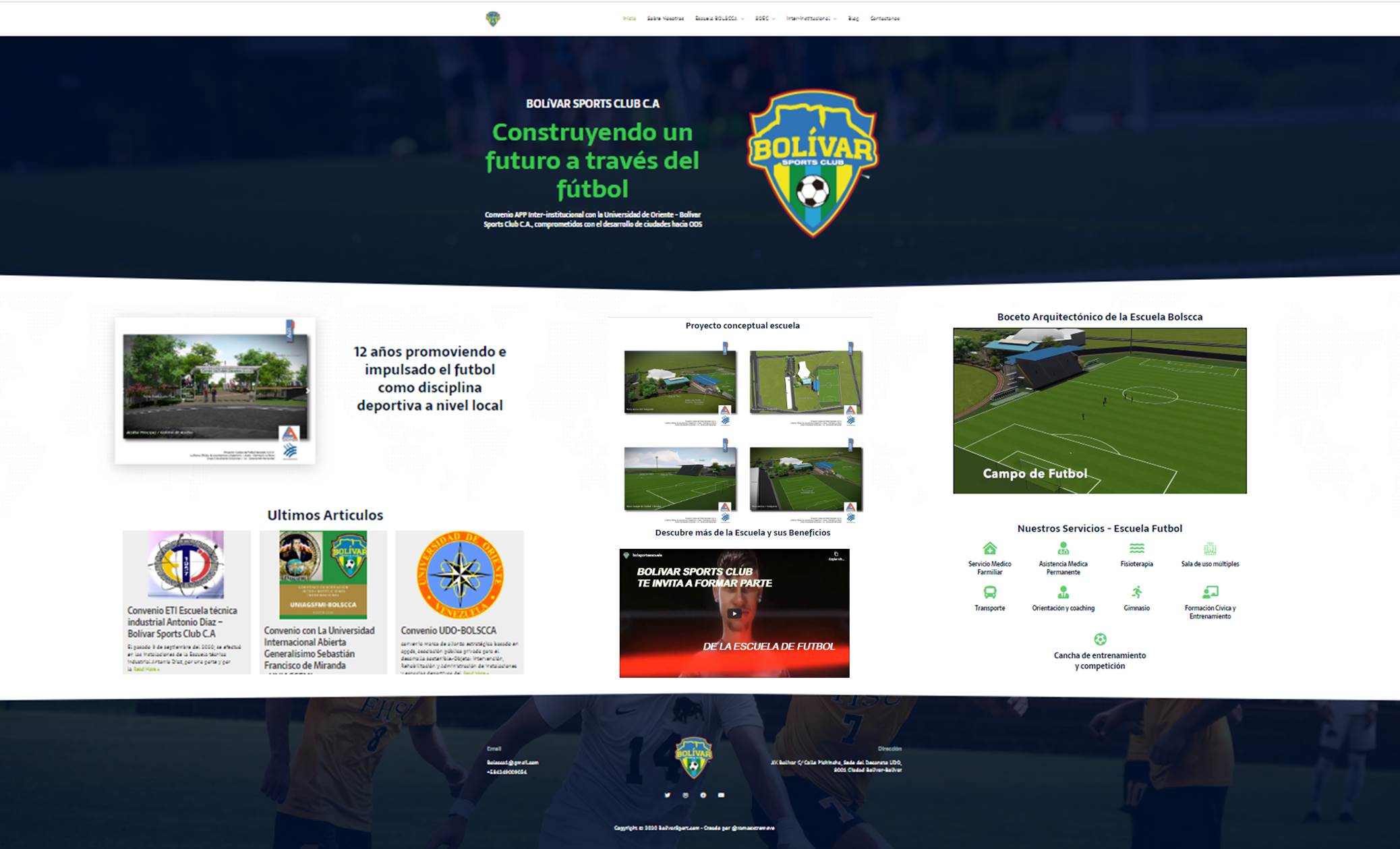Expand the Inter-institucional dropdown arrow
The height and width of the screenshot is (849, 1400).
point(835,19)
